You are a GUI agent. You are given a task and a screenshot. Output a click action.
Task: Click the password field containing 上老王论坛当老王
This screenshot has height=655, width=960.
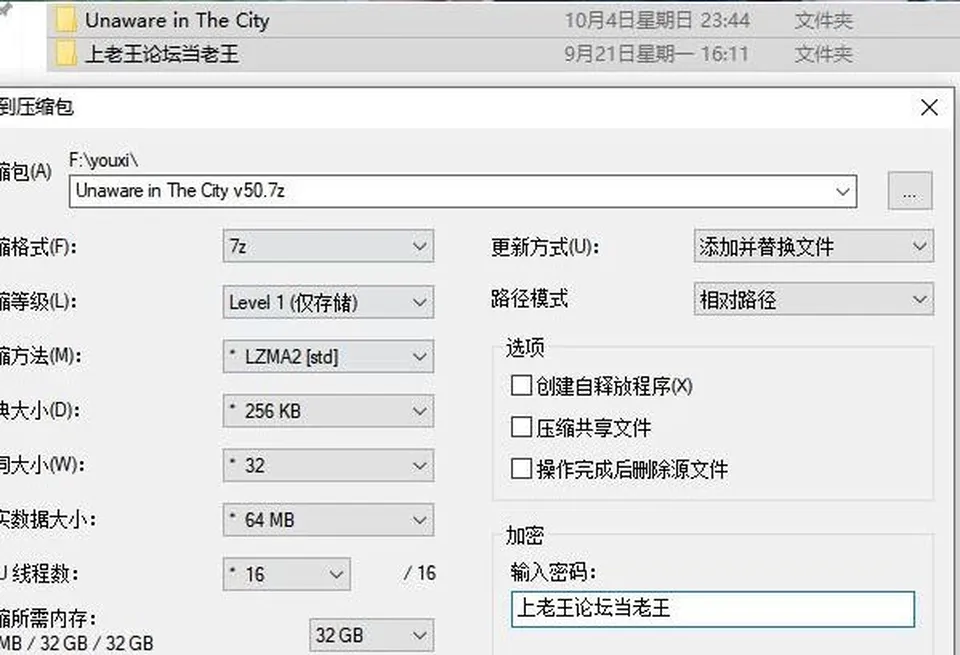(x=713, y=609)
